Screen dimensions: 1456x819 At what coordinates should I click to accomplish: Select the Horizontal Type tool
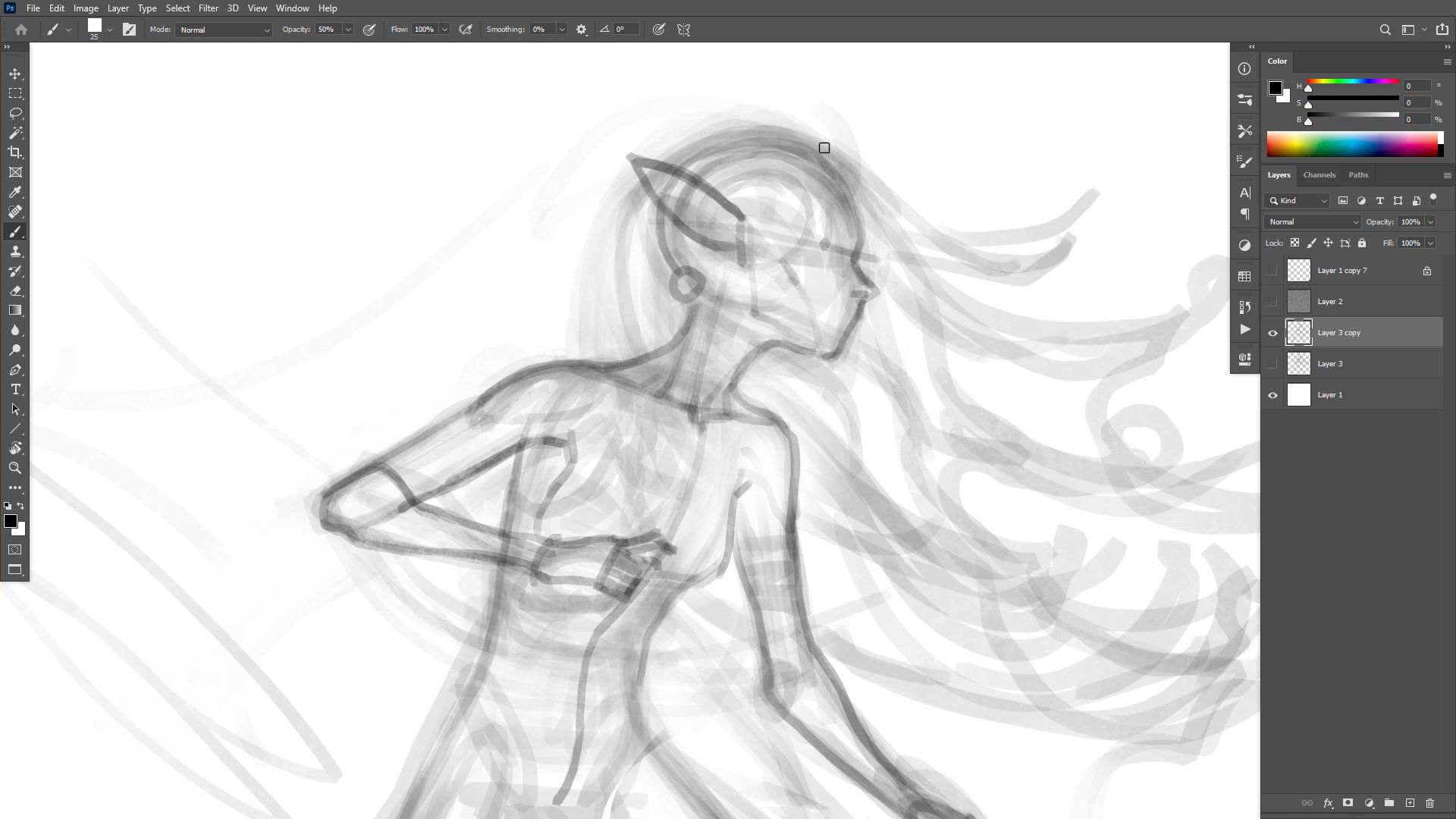coord(15,389)
